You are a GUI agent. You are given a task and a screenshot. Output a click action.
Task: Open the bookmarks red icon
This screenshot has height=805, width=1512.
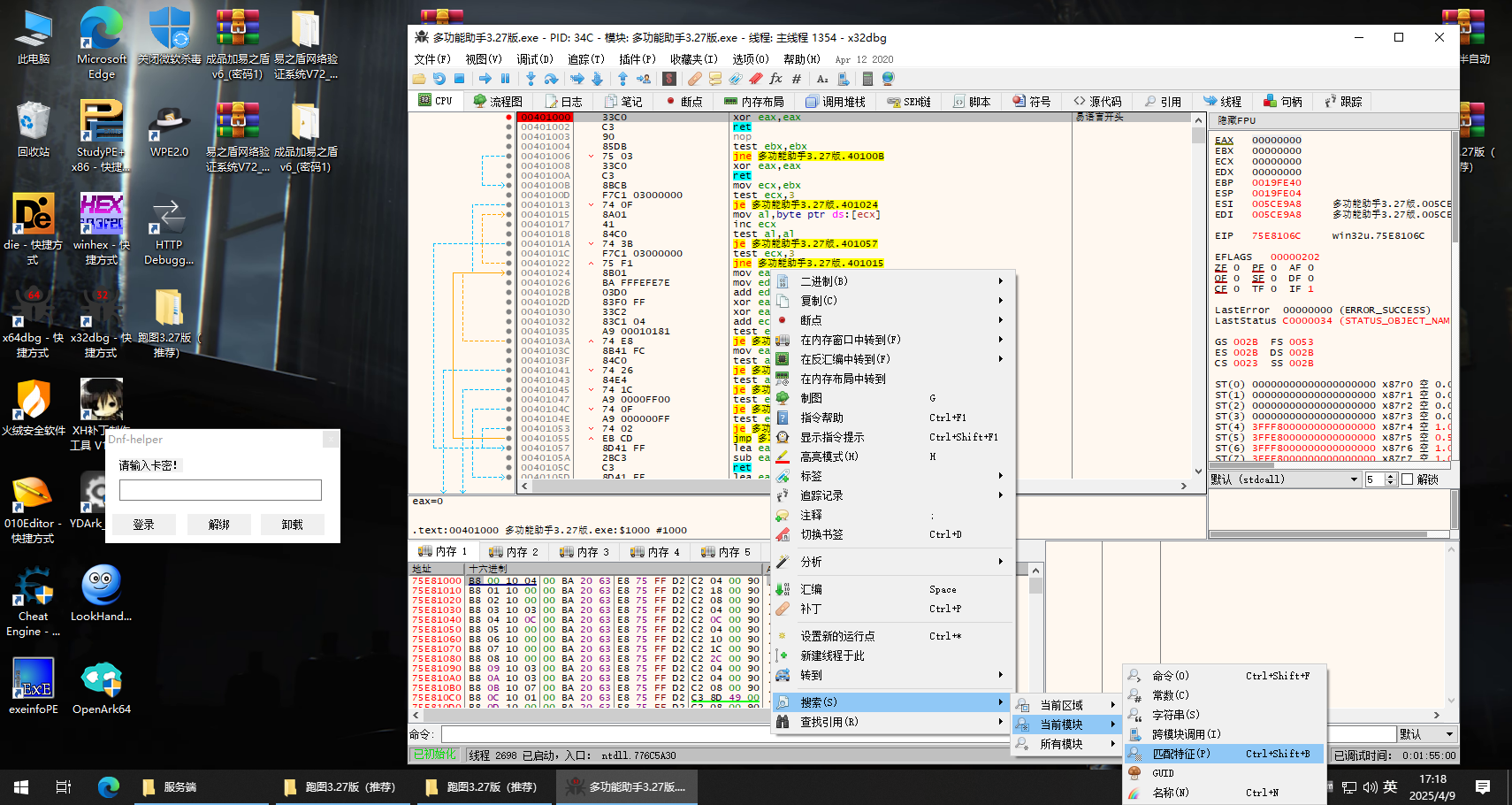pyautogui.click(x=756, y=79)
